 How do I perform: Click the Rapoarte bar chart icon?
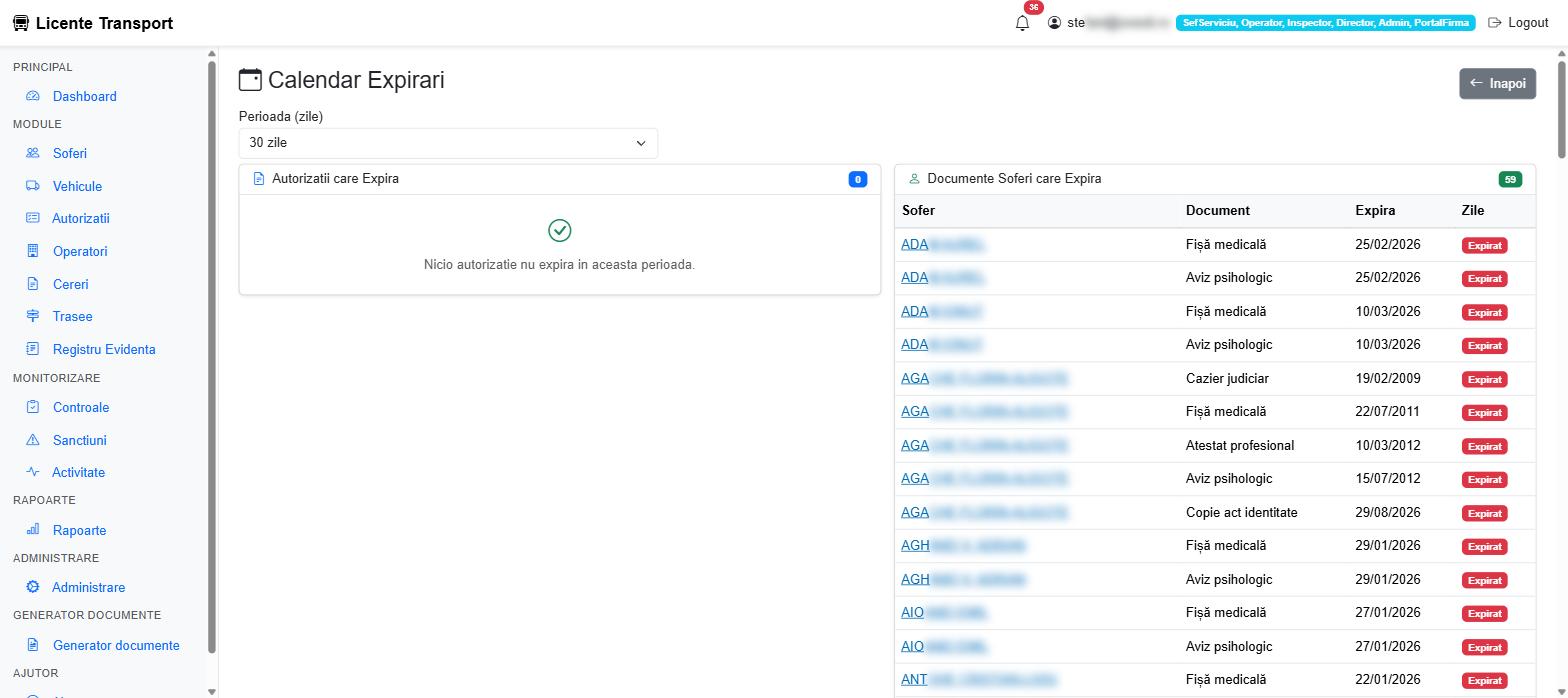pyautogui.click(x=33, y=530)
